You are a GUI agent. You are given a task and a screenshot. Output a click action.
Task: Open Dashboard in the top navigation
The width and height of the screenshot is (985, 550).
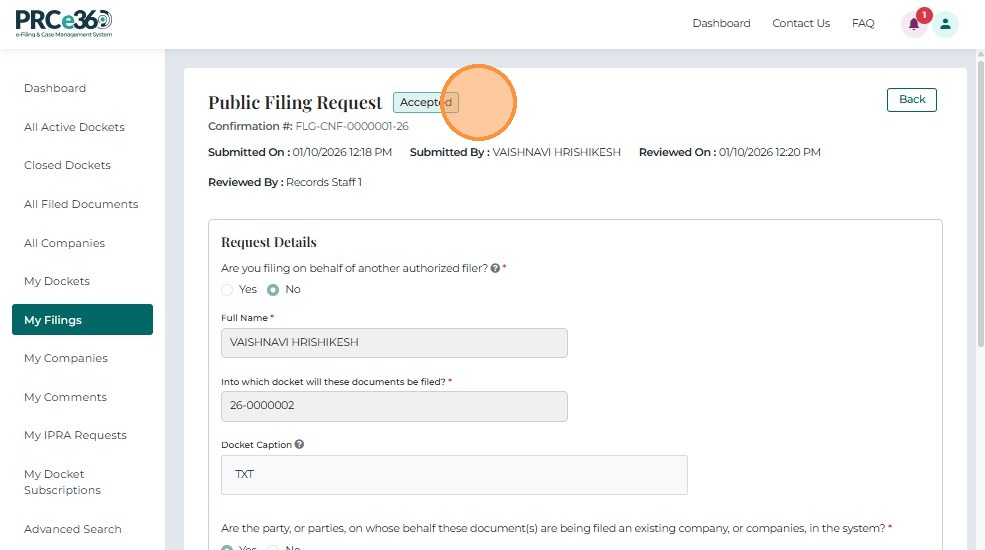pos(721,24)
